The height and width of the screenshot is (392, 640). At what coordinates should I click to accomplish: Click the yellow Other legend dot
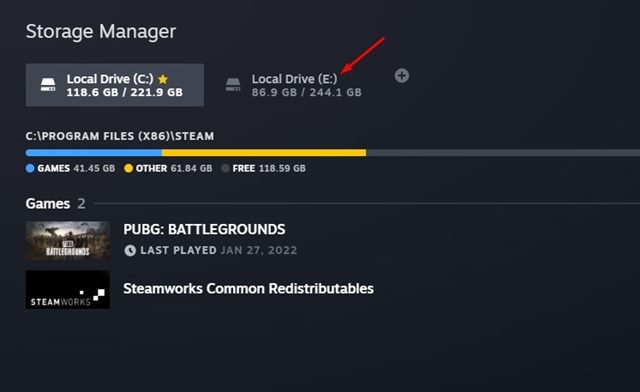(128, 168)
